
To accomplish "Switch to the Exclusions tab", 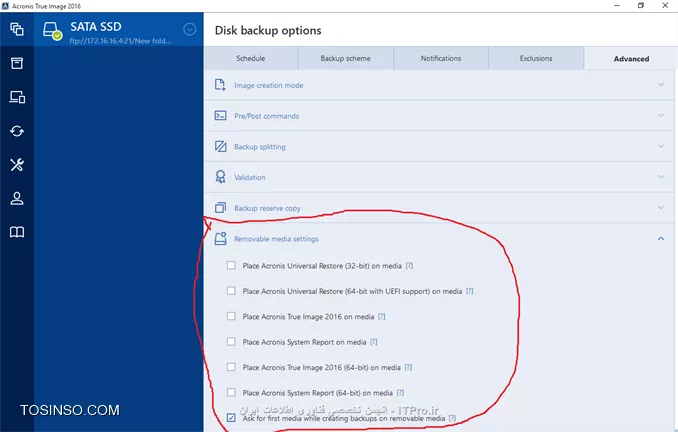I will (536, 58).
